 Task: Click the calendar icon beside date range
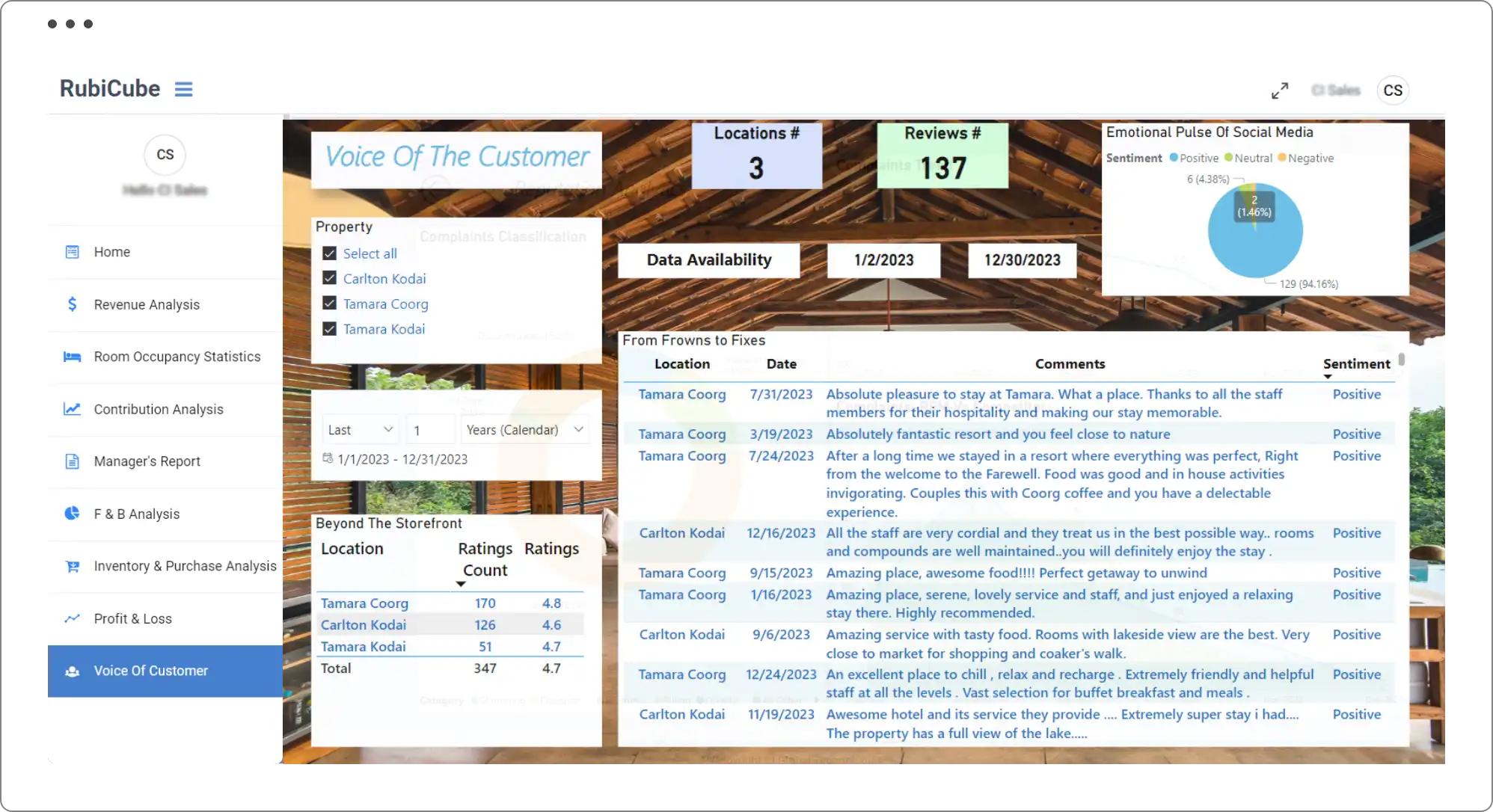(327, 458)
